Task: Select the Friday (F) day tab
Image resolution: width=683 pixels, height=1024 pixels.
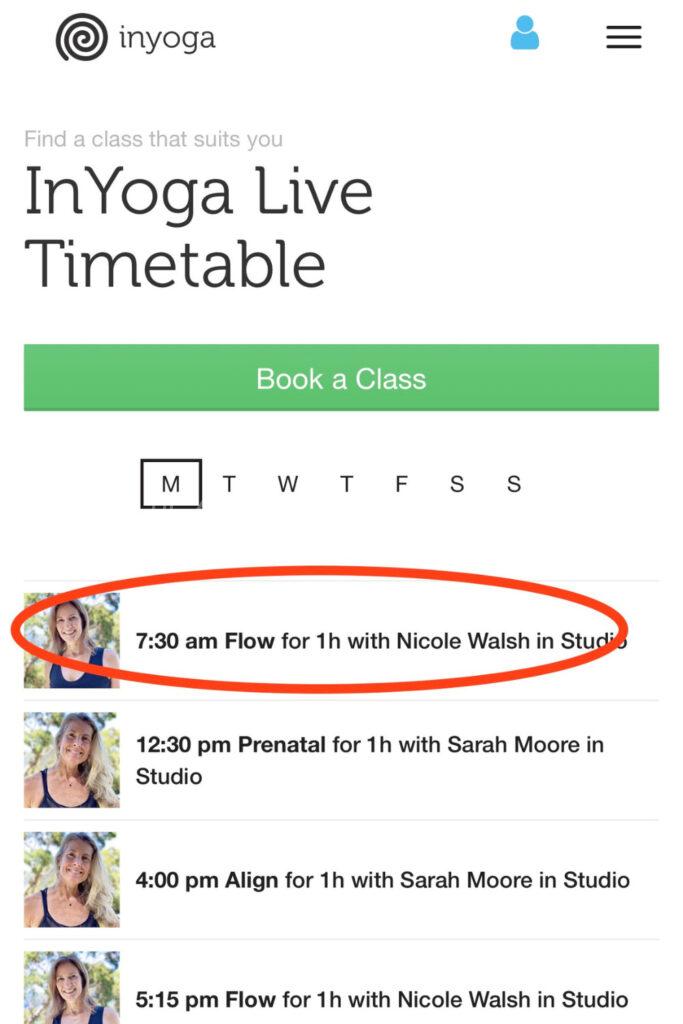Action: click(x=401, y=484)
